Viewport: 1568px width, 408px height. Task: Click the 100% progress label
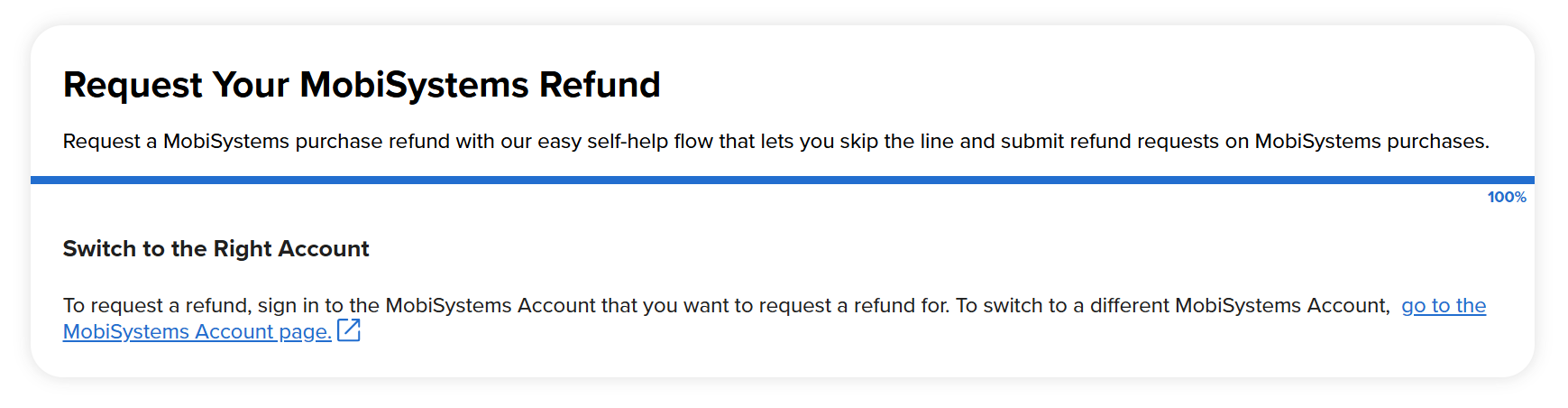[x=1506, y=198]
